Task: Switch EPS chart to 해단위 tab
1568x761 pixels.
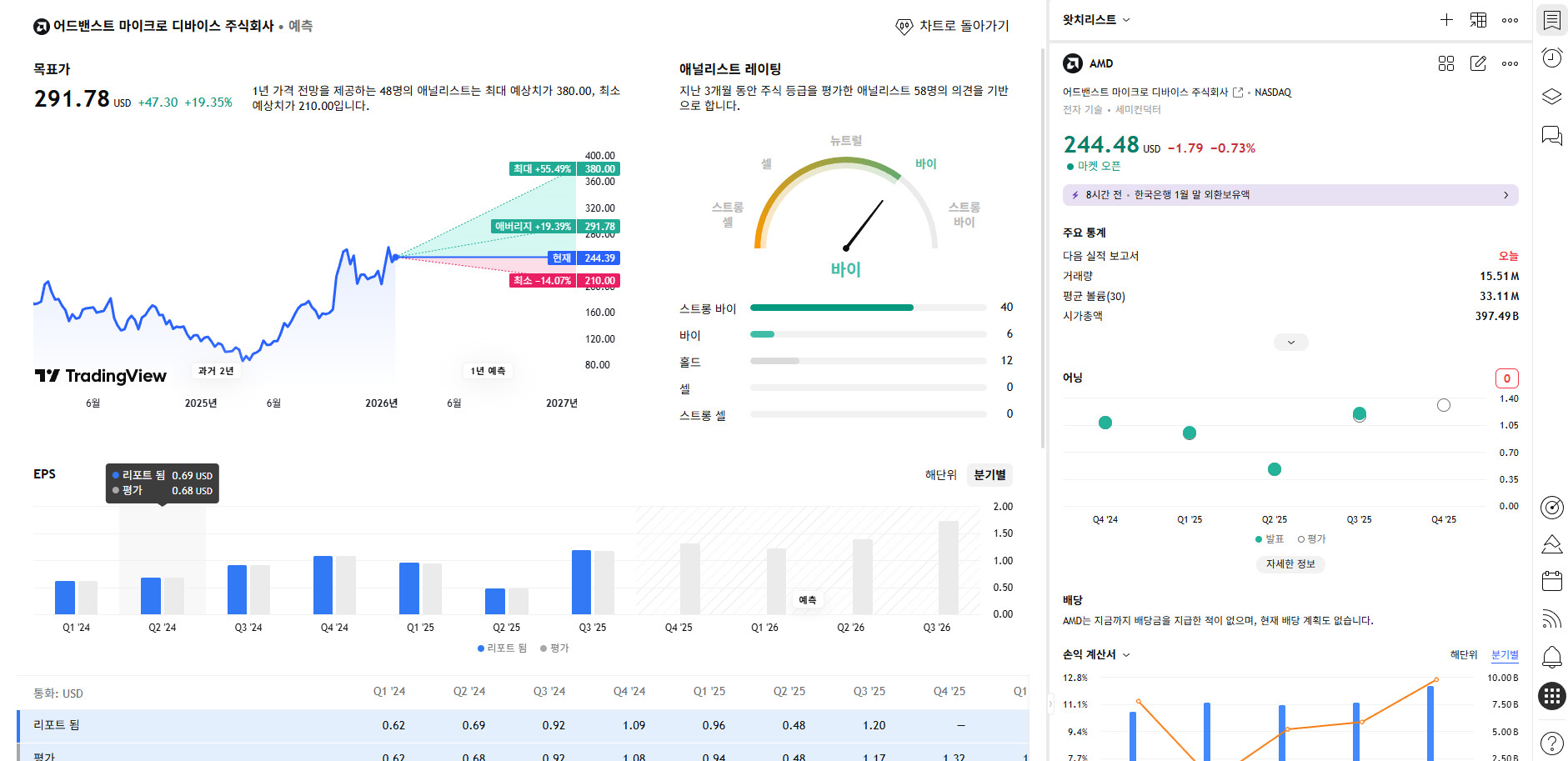Action: [x=941, y=475]
